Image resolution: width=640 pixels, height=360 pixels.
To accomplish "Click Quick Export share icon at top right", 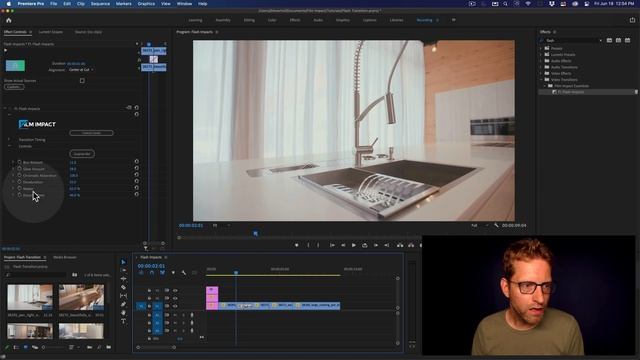I will [x=632, y=20].
